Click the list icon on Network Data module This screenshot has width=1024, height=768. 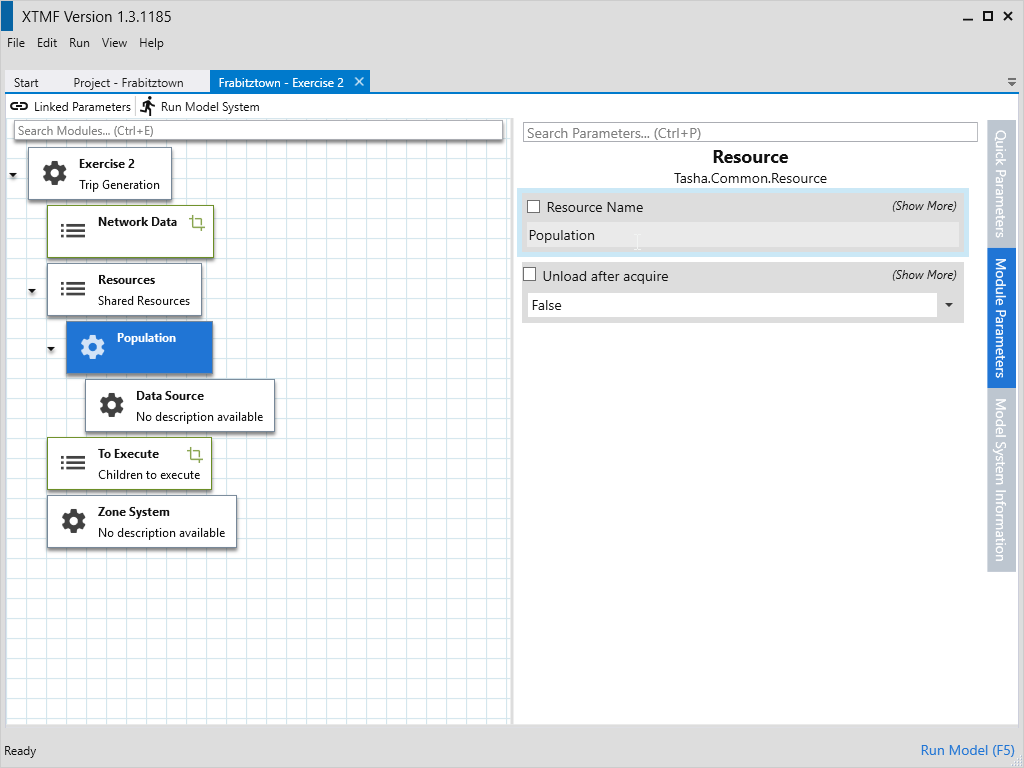tap(73, 231)
